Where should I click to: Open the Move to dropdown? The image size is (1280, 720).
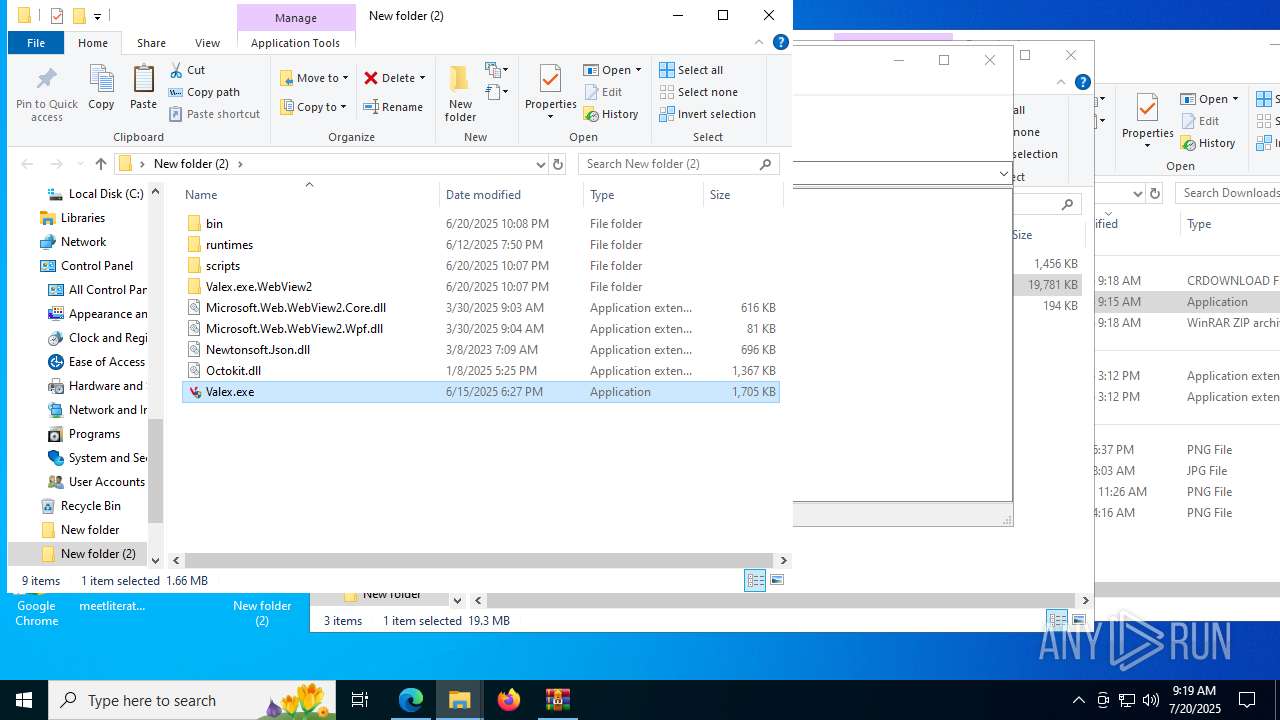coord(313,78)
